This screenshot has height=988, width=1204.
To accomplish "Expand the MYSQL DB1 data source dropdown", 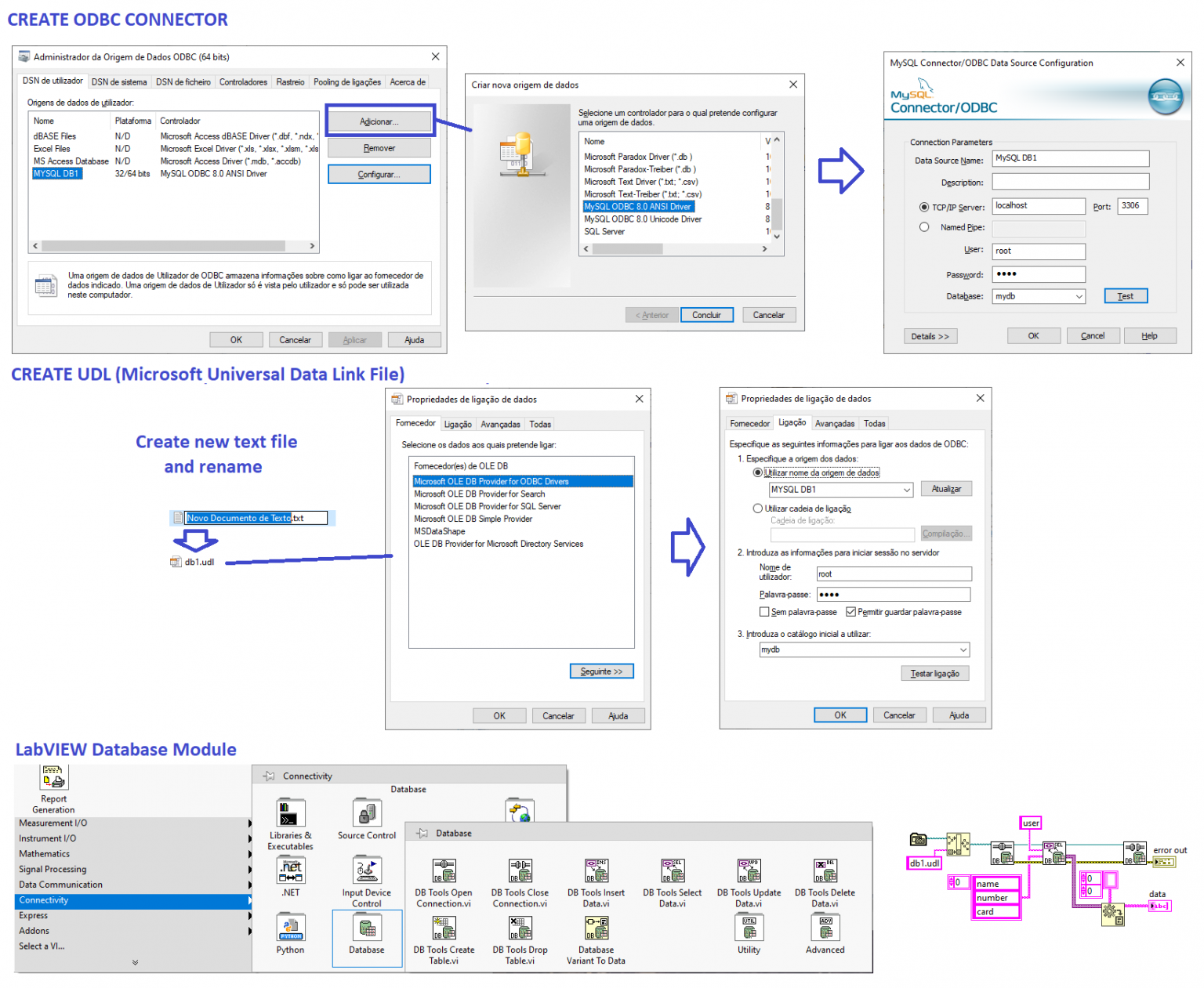I will pyautogui.click(x=907, y=489).
